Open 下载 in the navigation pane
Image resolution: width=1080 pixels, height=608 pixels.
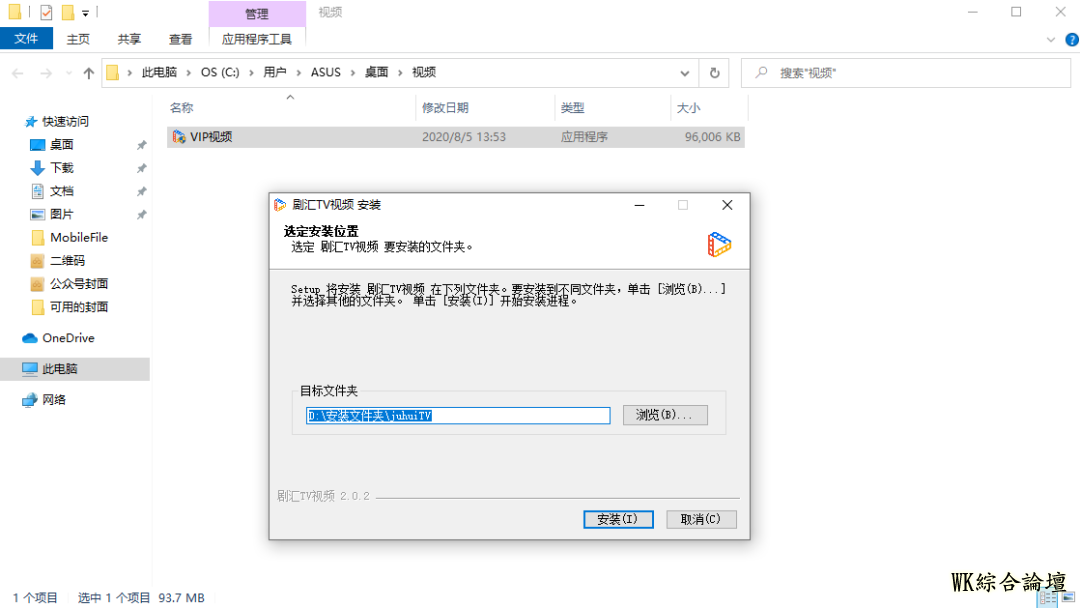(x=61, y=168)
